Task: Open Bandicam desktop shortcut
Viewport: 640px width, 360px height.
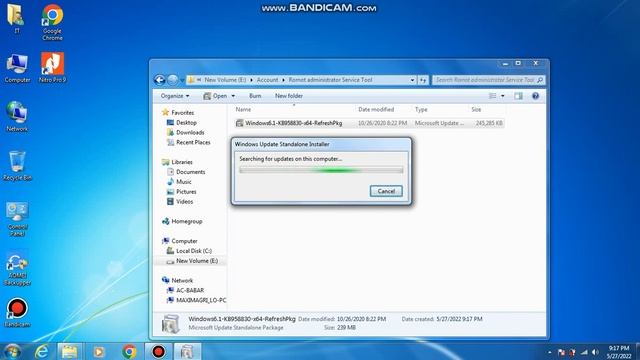Action: click(x=17, y=313)
